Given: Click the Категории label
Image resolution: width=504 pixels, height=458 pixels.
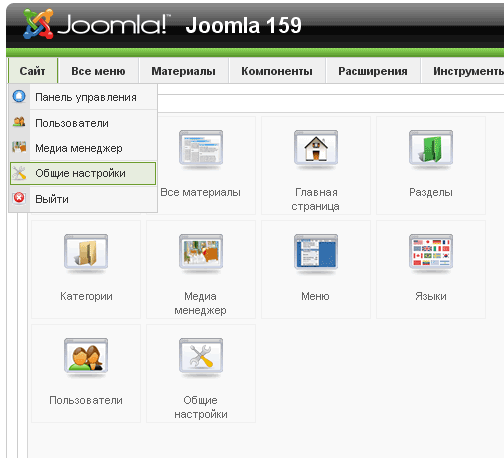Looking at the screenshot, I should (86, 296).
